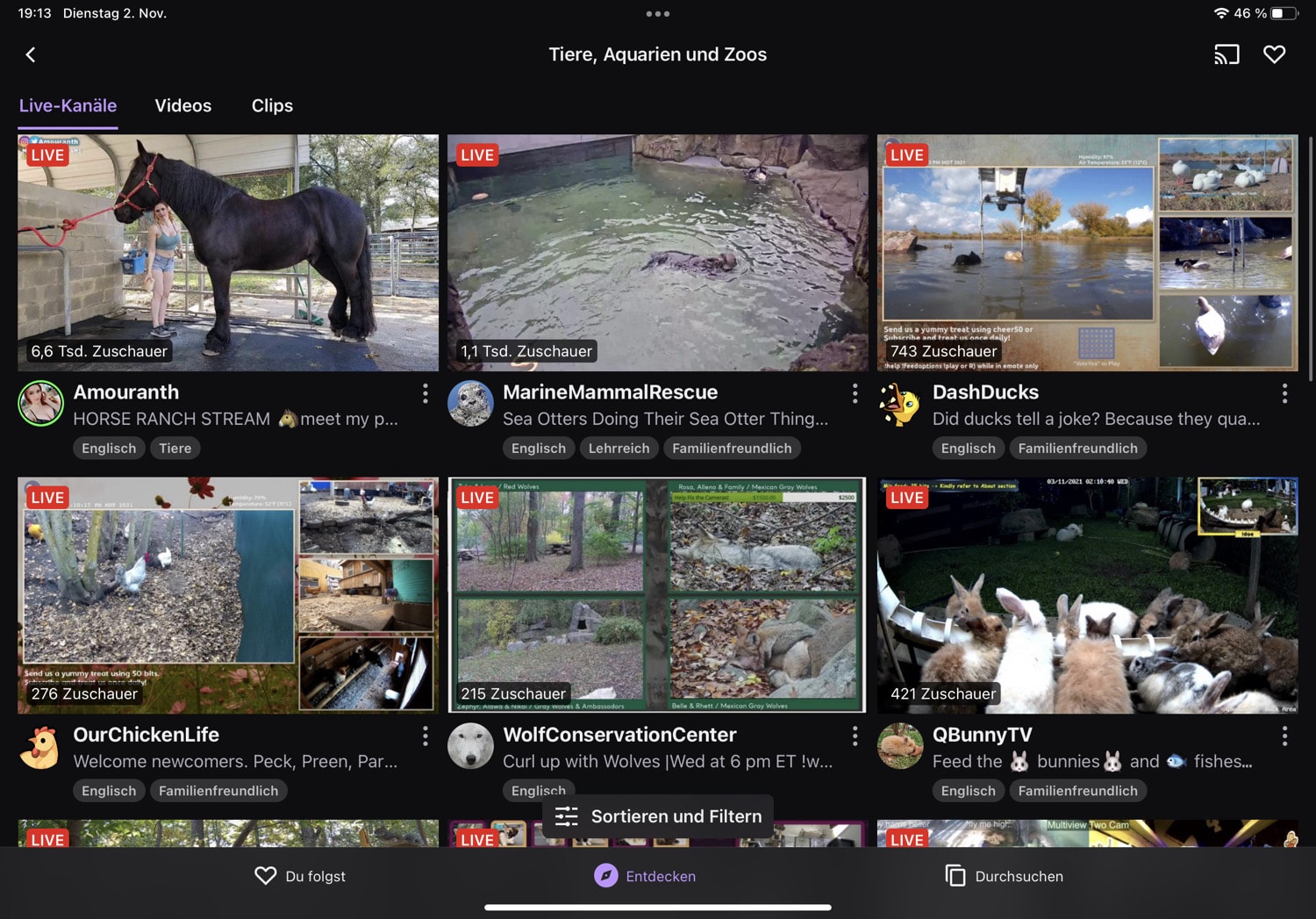Expand options menu for MarineMammalRescue
This screenshot has width=1316, height=919.
click(x=855, y=393)
